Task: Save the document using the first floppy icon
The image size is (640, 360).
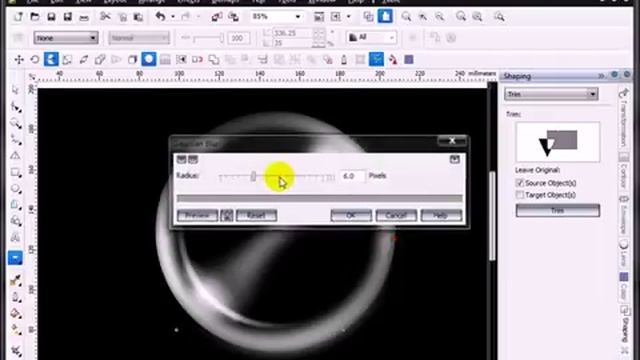Action: click(x=51, y=17)
